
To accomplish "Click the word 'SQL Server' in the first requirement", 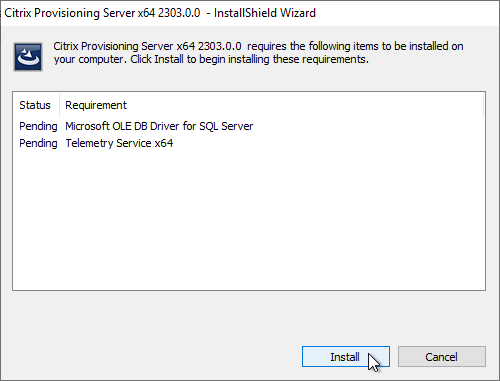I will [x=226, y=126].
